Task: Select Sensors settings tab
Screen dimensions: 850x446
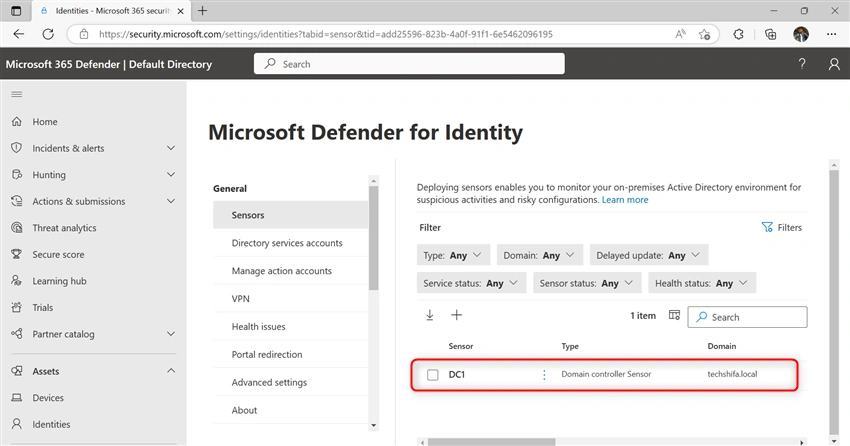Action: tap(291, 215)
